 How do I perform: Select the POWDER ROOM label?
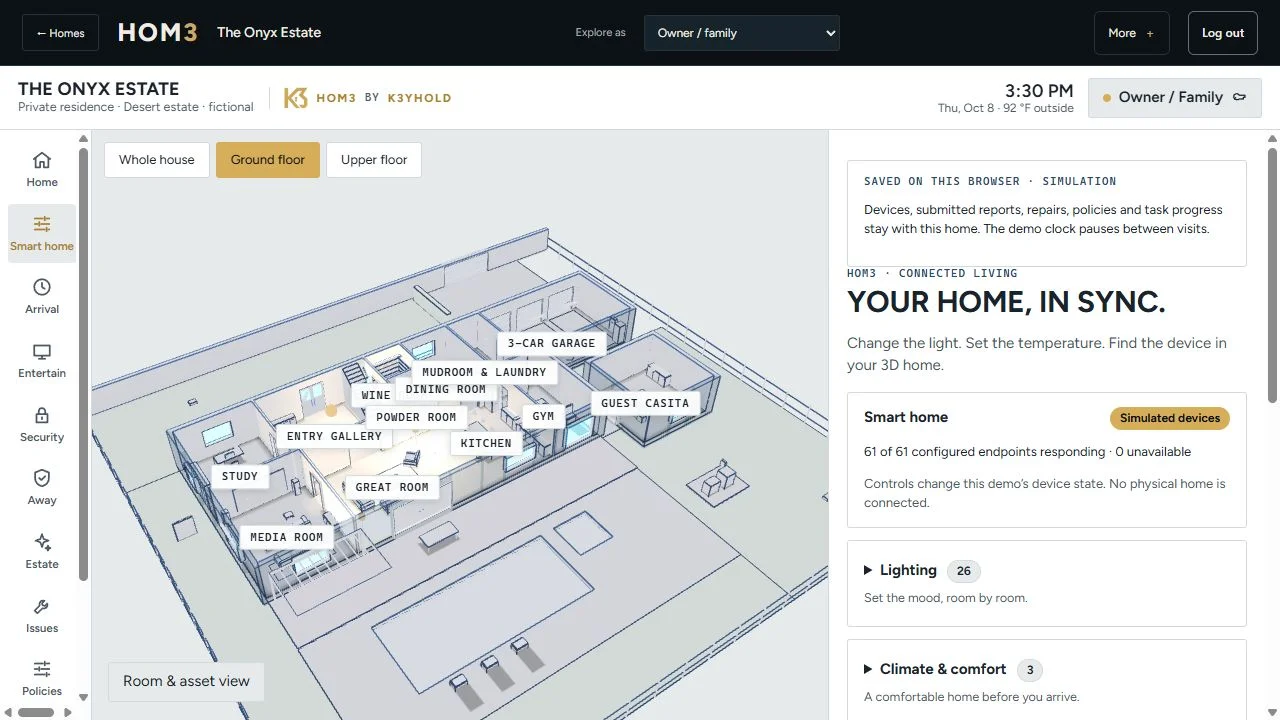point(416,417)
